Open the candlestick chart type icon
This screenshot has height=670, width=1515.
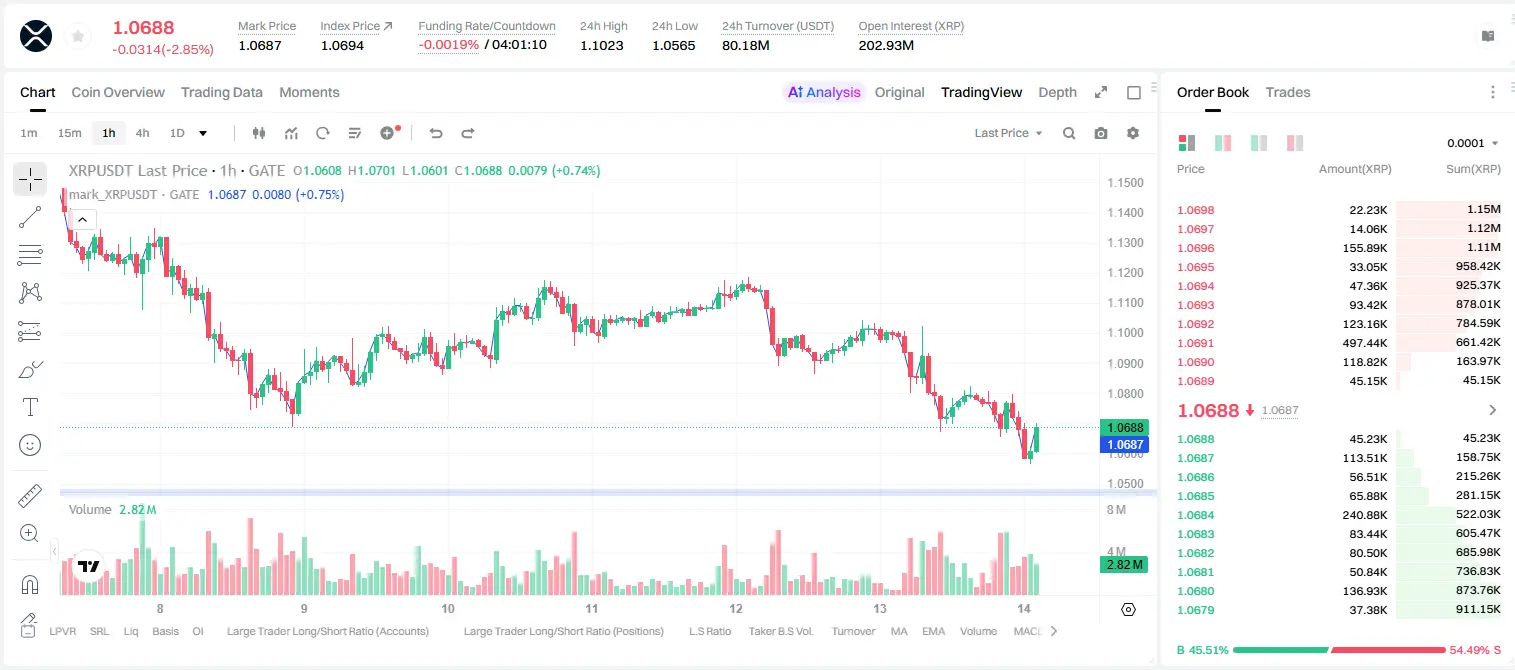tap(259, 133)
